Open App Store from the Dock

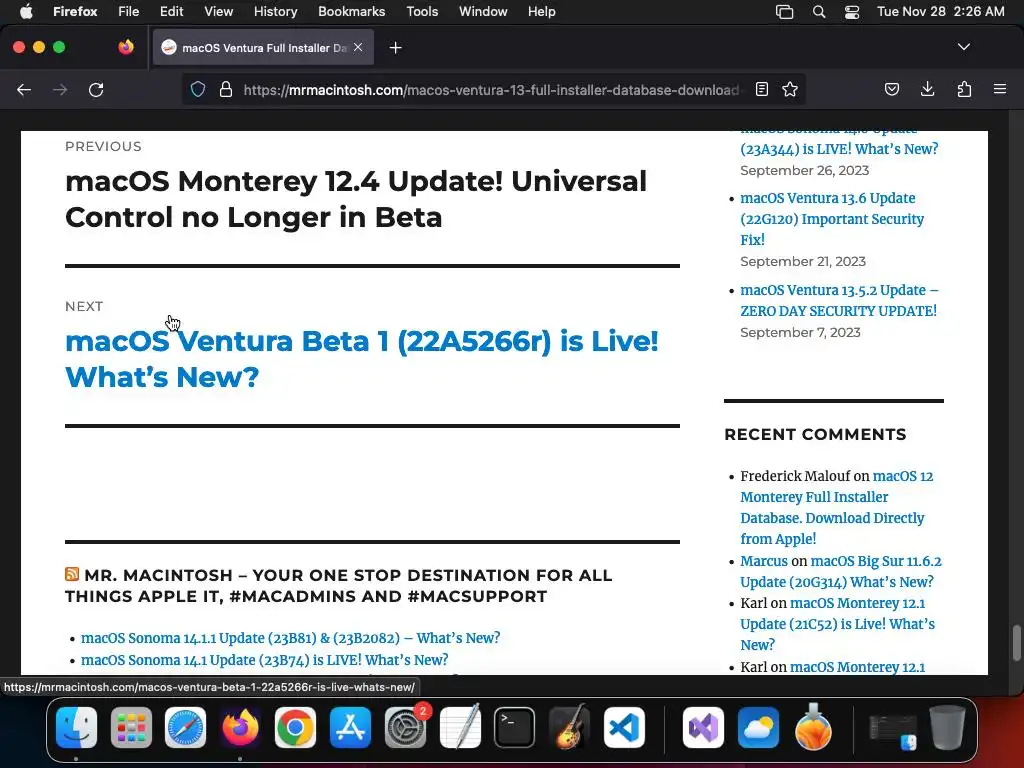(x=350, y=728)
